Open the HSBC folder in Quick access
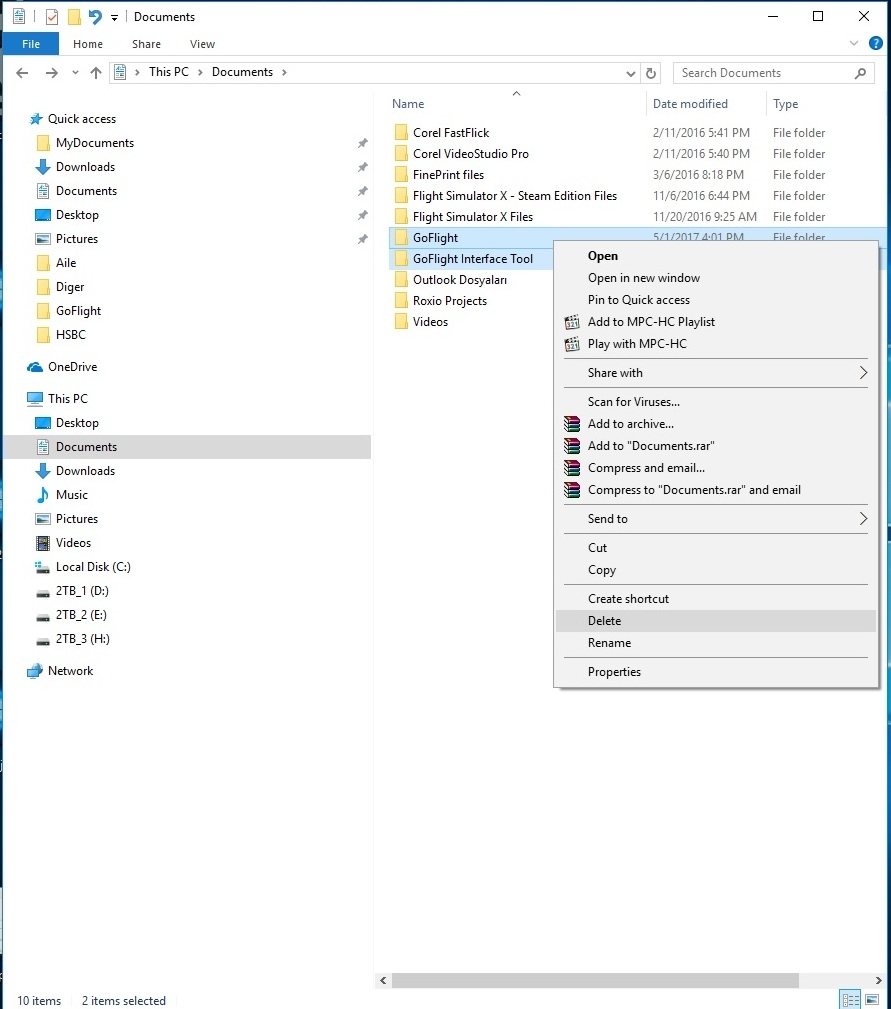891x1009 pixels. (71, 335)
